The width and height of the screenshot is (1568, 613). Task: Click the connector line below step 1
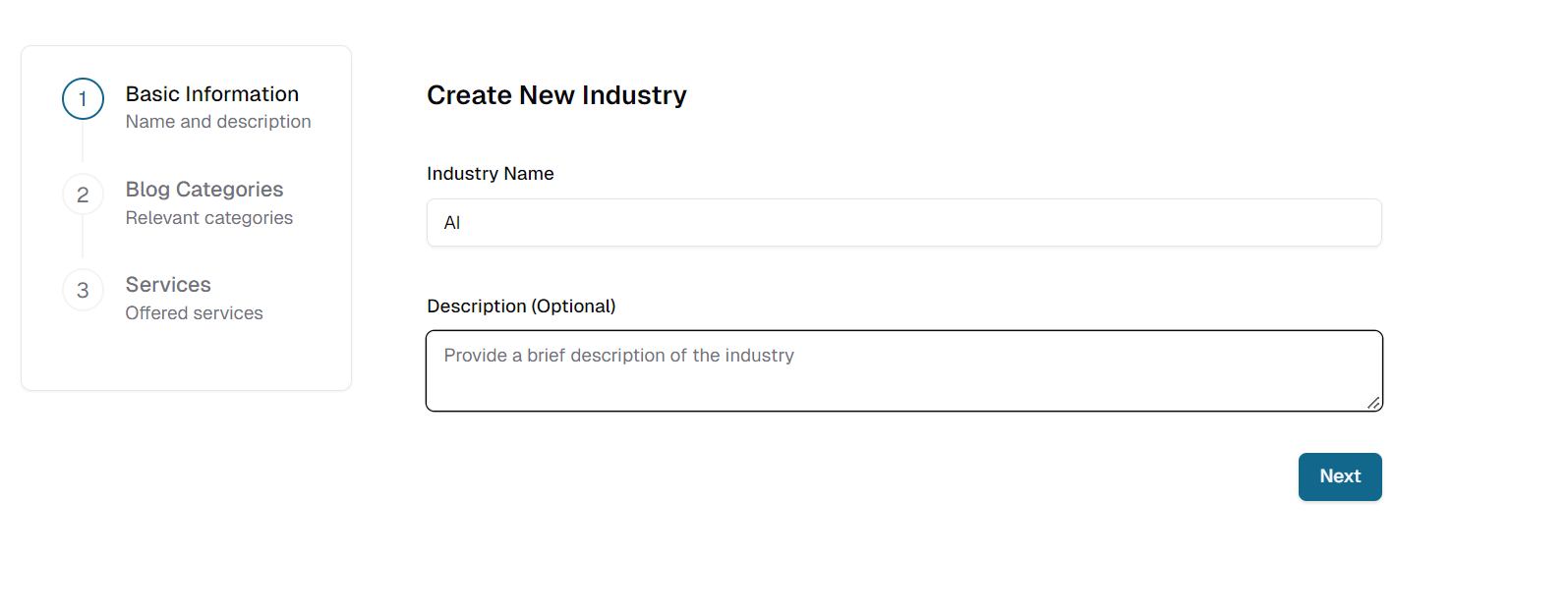click(83, 143)
